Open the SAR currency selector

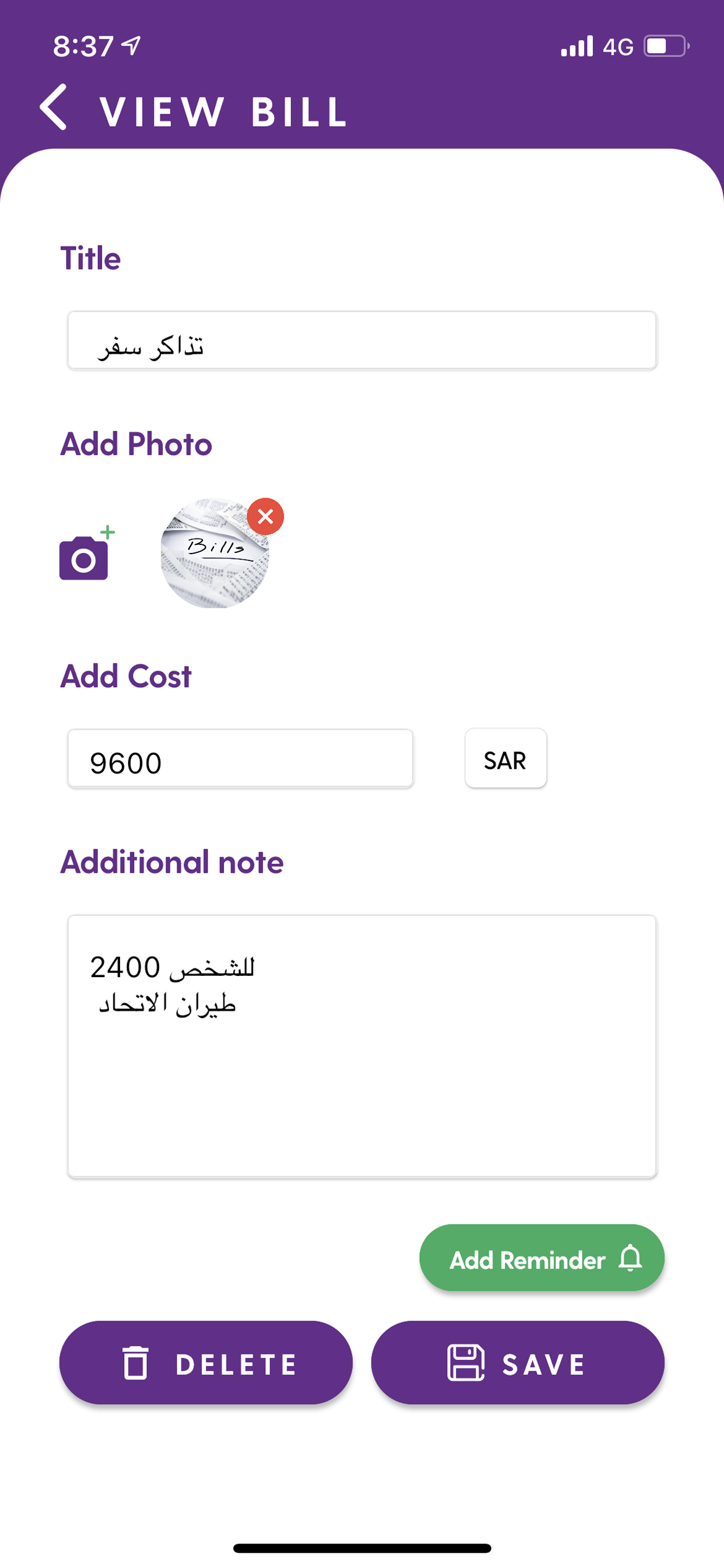[x=505, y=758]
